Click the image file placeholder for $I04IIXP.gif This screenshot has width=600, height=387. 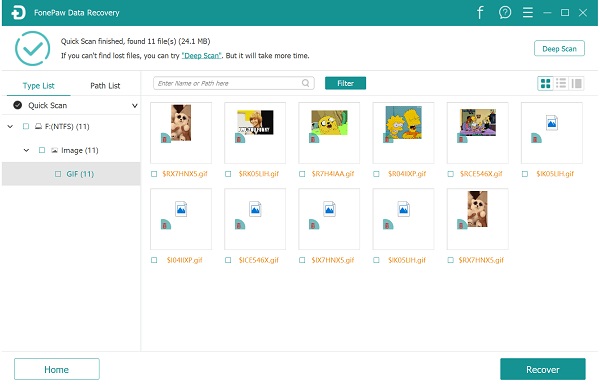point(181,209)
